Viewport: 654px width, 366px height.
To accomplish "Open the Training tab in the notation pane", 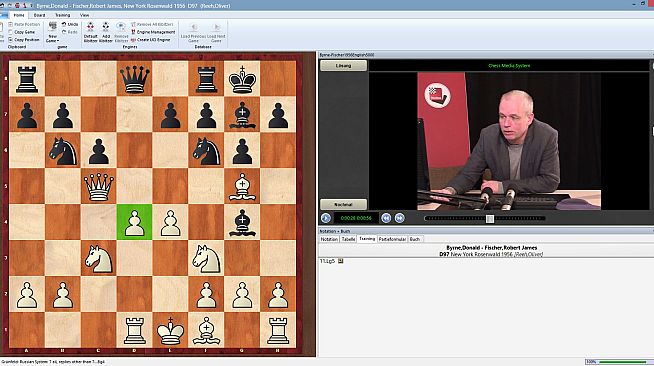I will [367, 239].
